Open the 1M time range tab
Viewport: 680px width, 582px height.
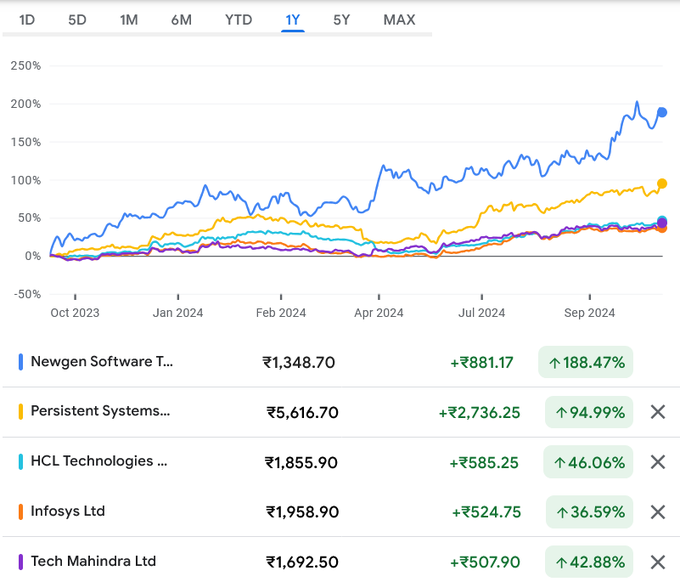[x=129, y=20]
